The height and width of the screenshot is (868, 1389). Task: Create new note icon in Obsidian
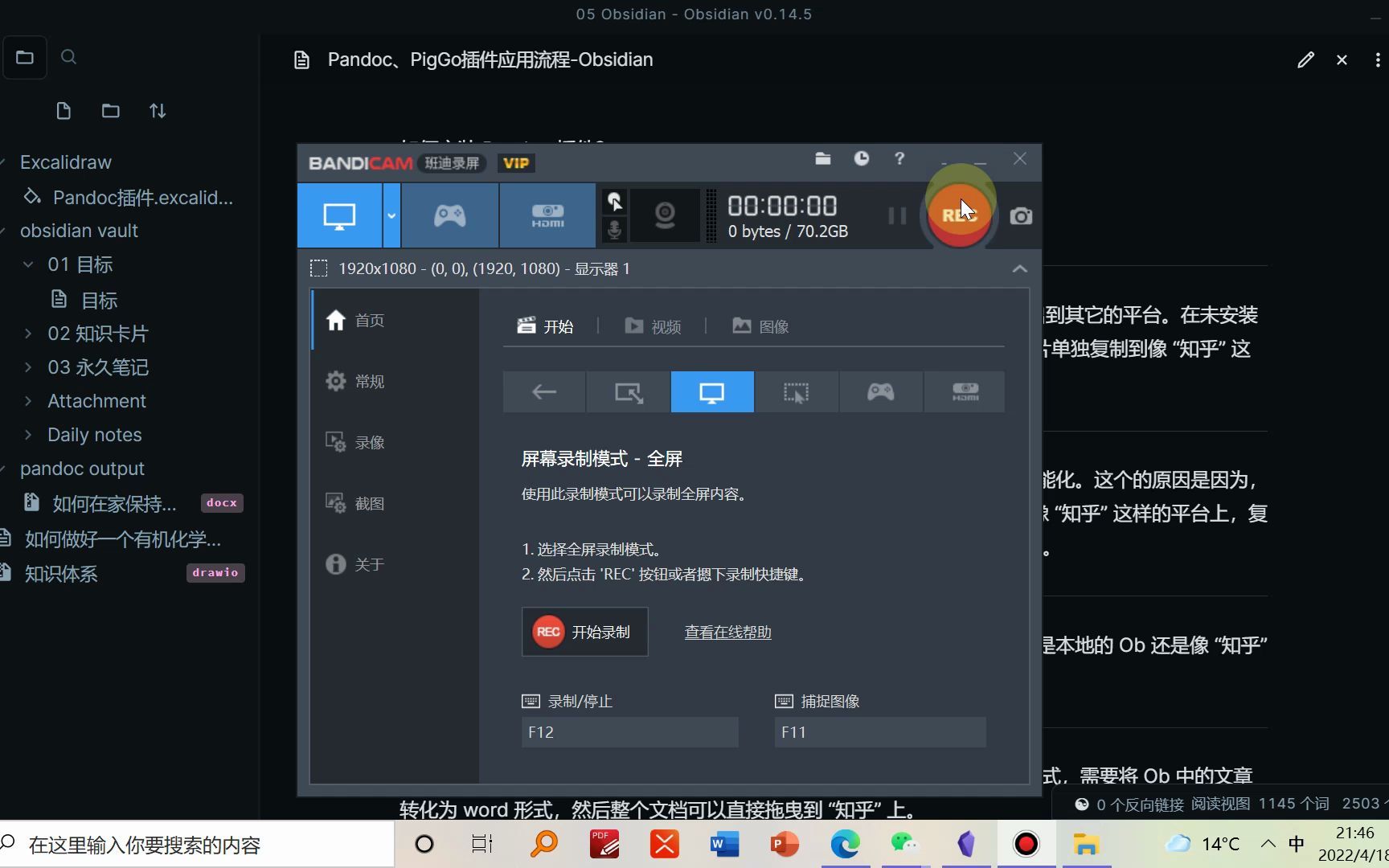[64, 111]
